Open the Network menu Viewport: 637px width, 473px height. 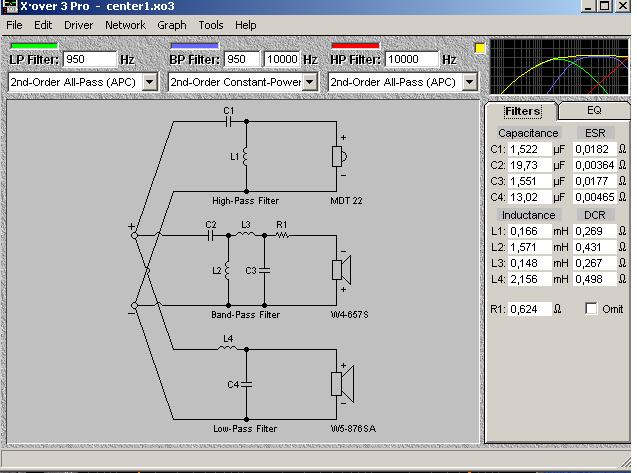tap(125, 25)
